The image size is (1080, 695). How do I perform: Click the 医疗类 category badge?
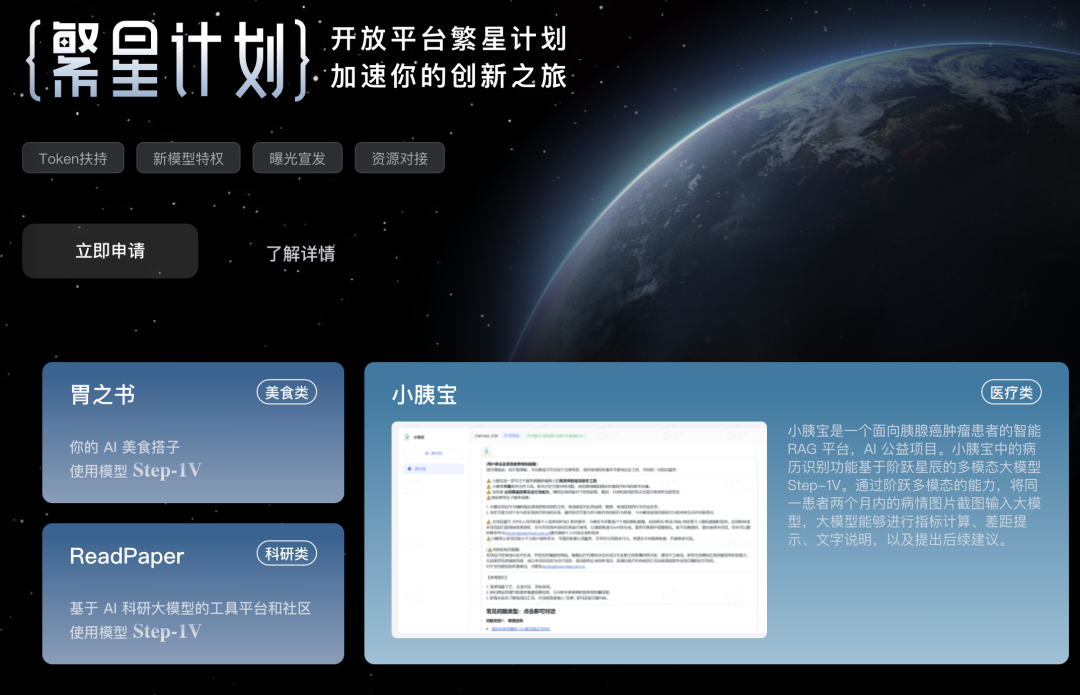pos(1011,392)
